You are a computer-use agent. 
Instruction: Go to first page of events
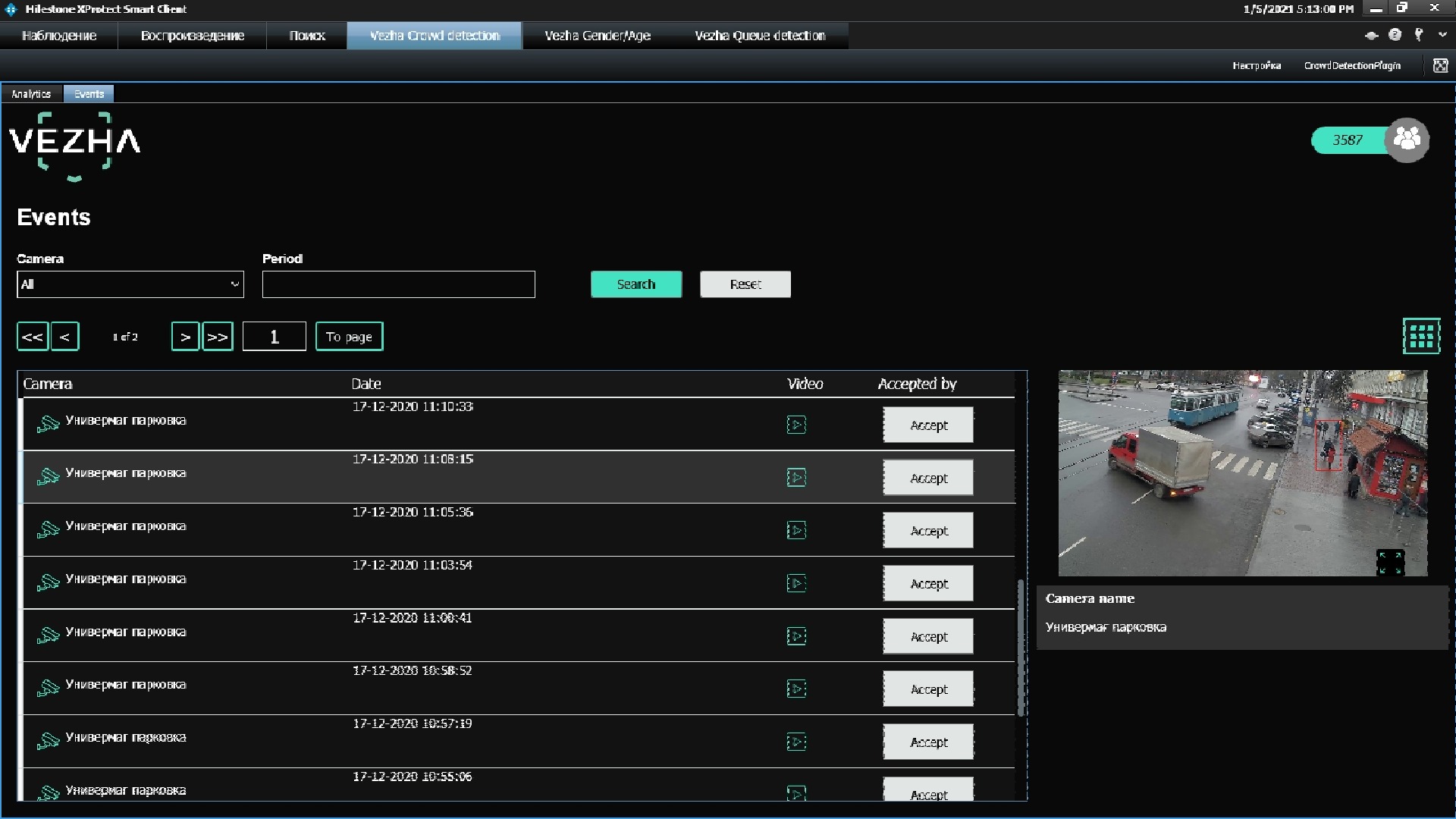(33, 337)
